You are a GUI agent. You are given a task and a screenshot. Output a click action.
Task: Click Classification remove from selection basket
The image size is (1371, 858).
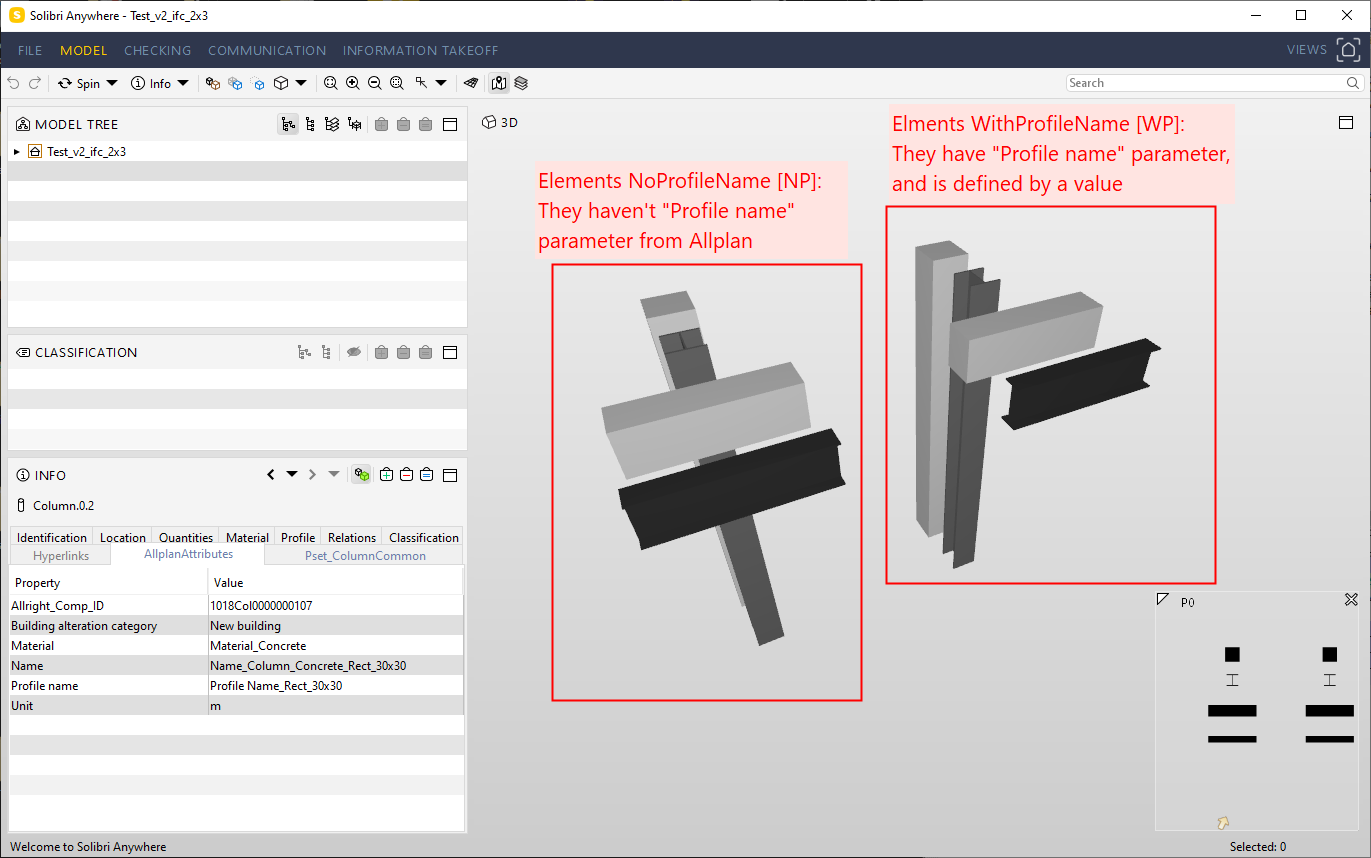(x=403, y=352)
